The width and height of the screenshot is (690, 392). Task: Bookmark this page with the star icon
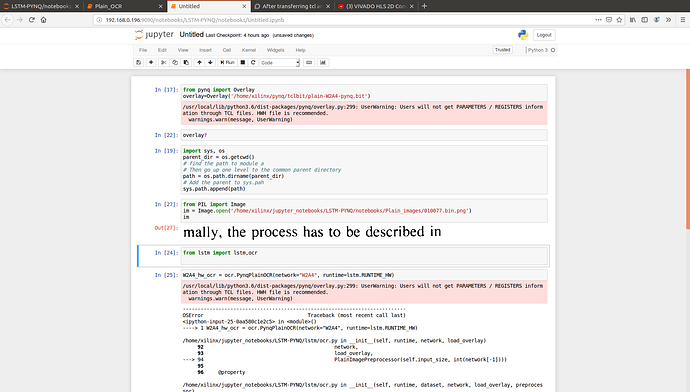[x=620, y=20]
